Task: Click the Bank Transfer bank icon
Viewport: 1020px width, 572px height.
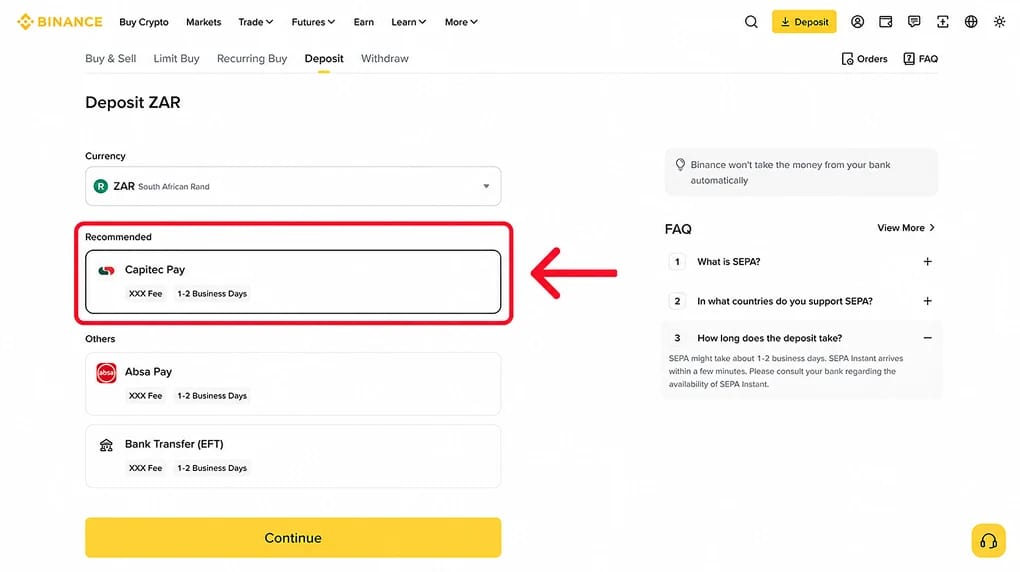Action: 106,445
